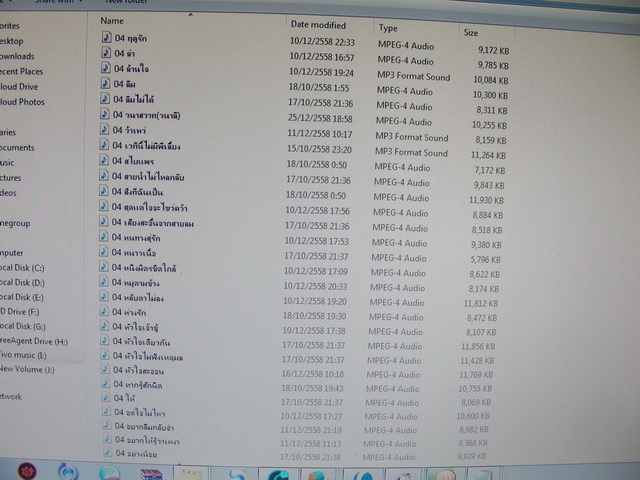Sort by the Type column header
Screen dimensions: 640x480
(x=388, y=28)
